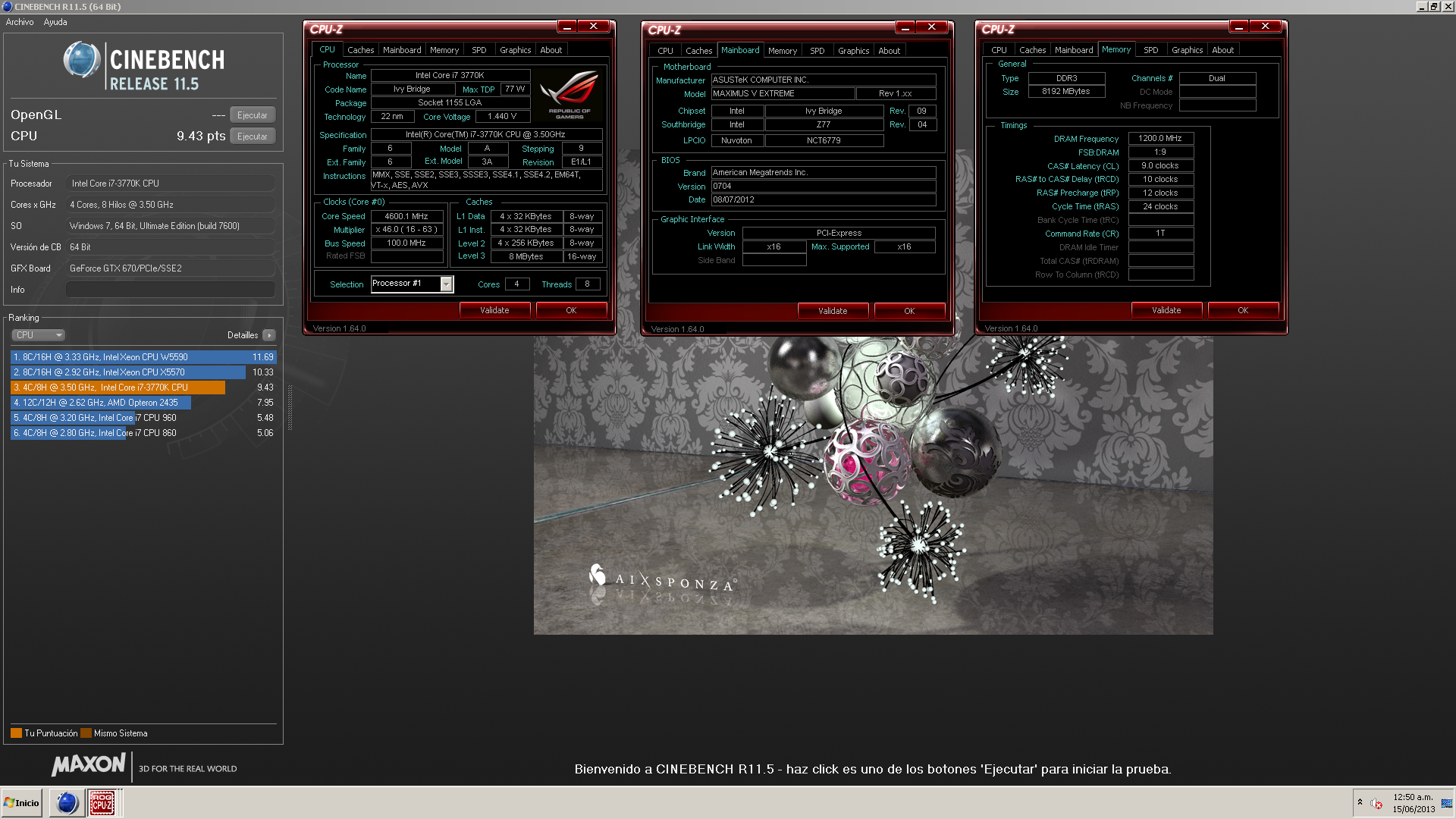Select About tab in Memory CPU-Z window
The width and height of the screenshot is (1456, 819).
[x=1223, y=50]
